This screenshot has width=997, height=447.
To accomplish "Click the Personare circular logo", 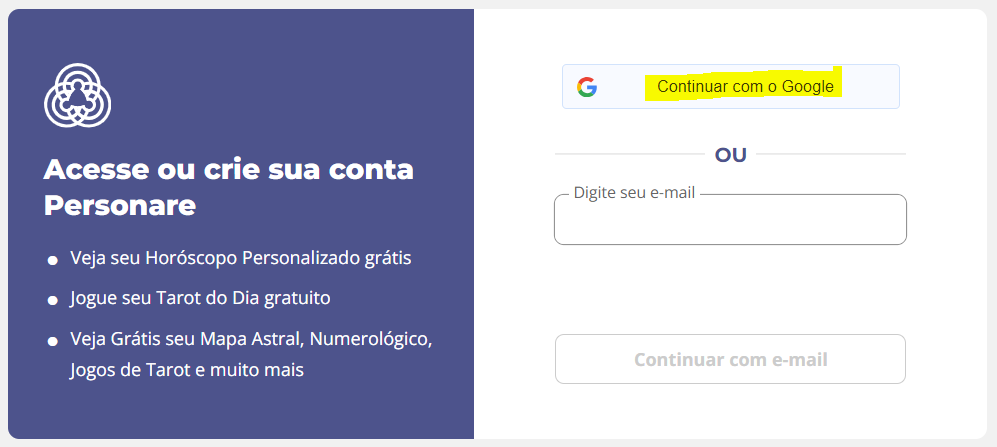I will pyautogui.click(x=78, y=95).
